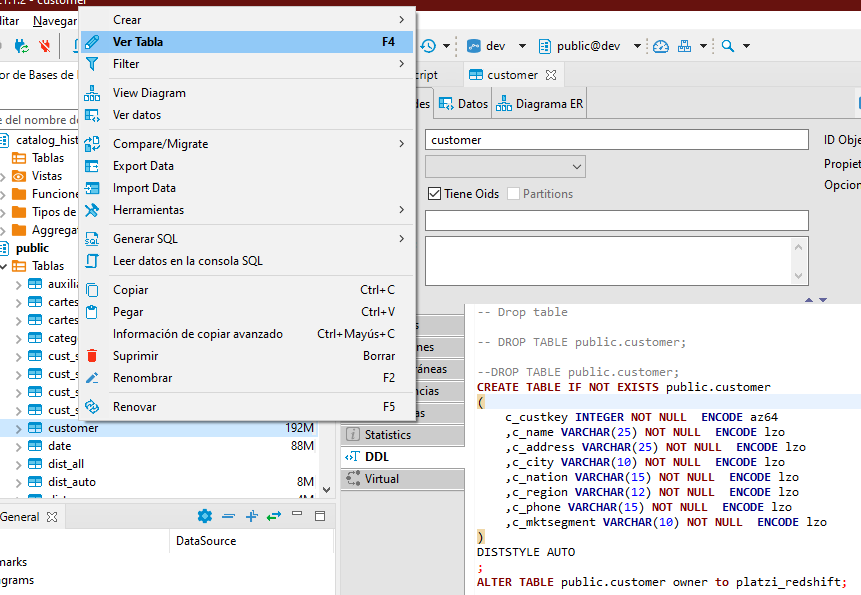861x595 pixels.
Task: Toggle the Partitions checkbox
Action: coord(513,194)
